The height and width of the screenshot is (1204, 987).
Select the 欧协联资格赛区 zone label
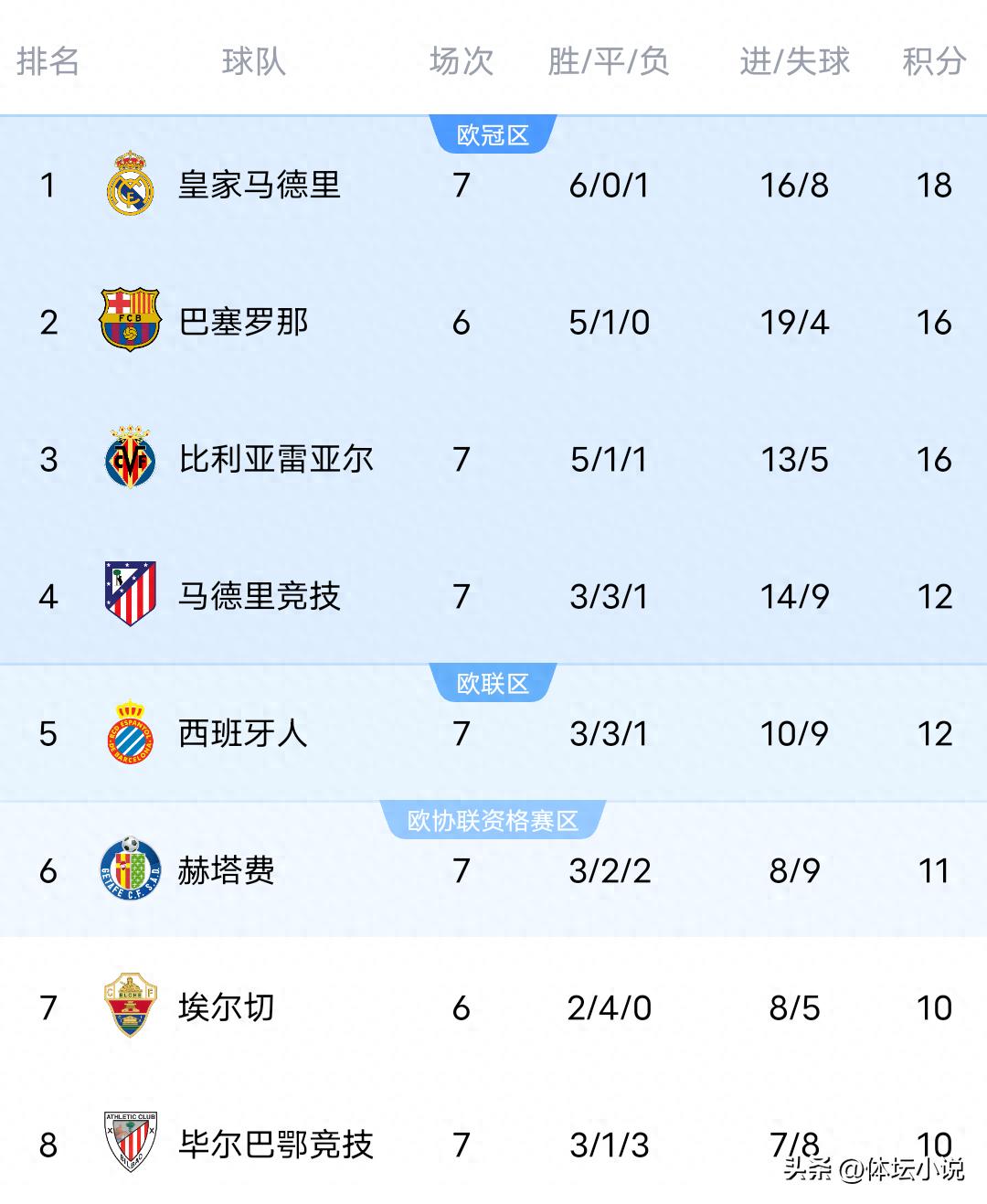[493, 821]
